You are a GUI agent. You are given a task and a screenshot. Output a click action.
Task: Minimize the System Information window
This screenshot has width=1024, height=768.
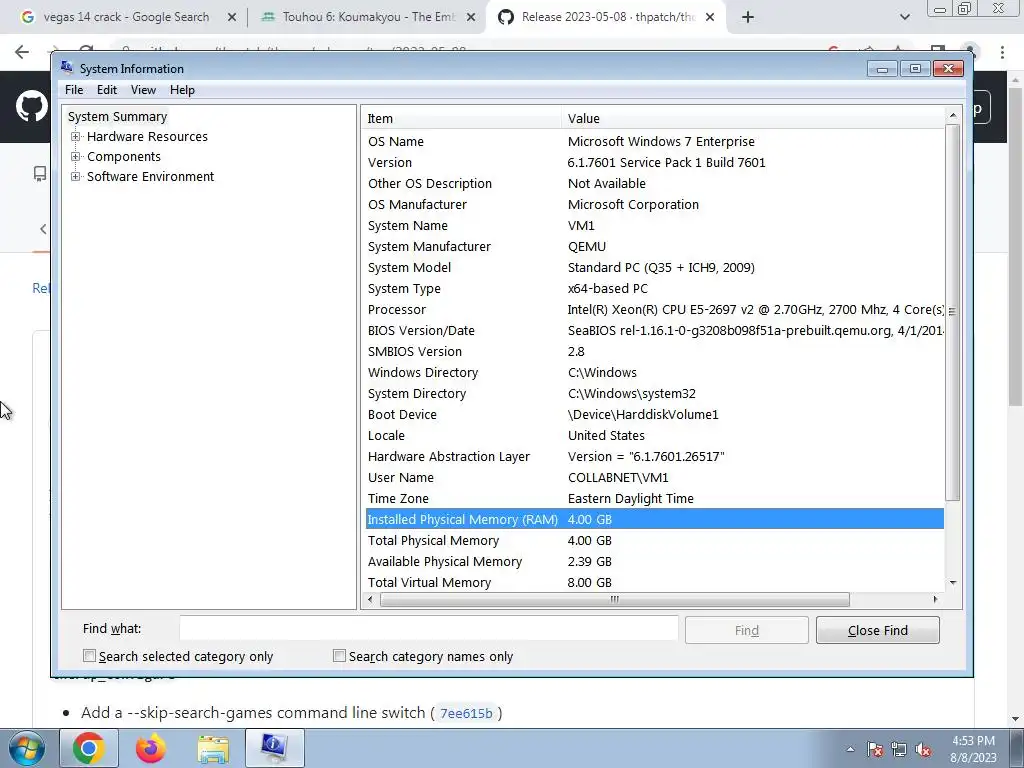click(x=882, y=69)
